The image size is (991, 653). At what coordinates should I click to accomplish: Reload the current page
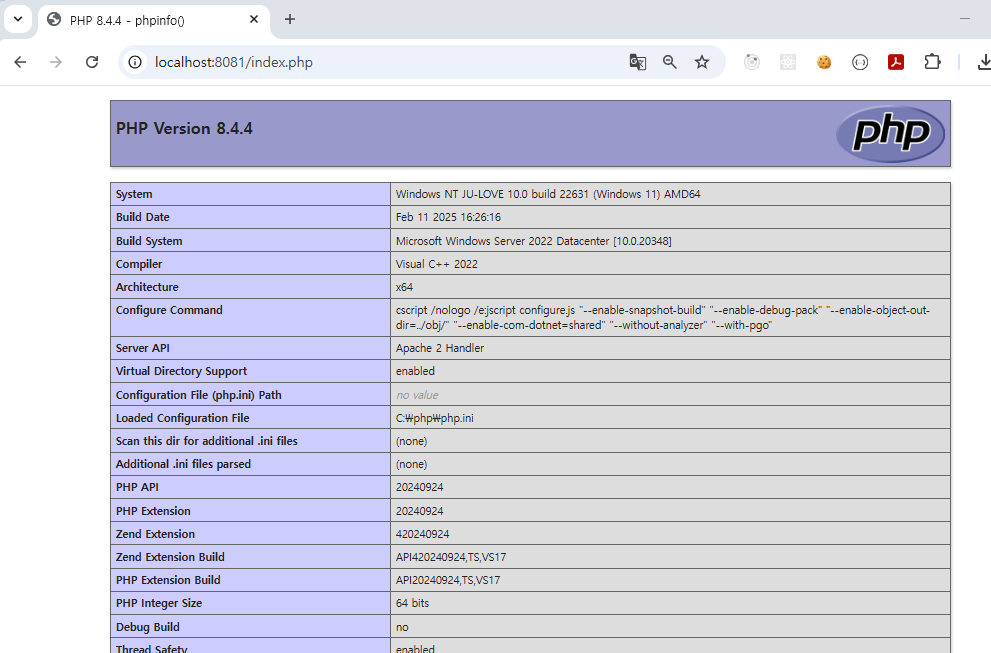[92, 61]
